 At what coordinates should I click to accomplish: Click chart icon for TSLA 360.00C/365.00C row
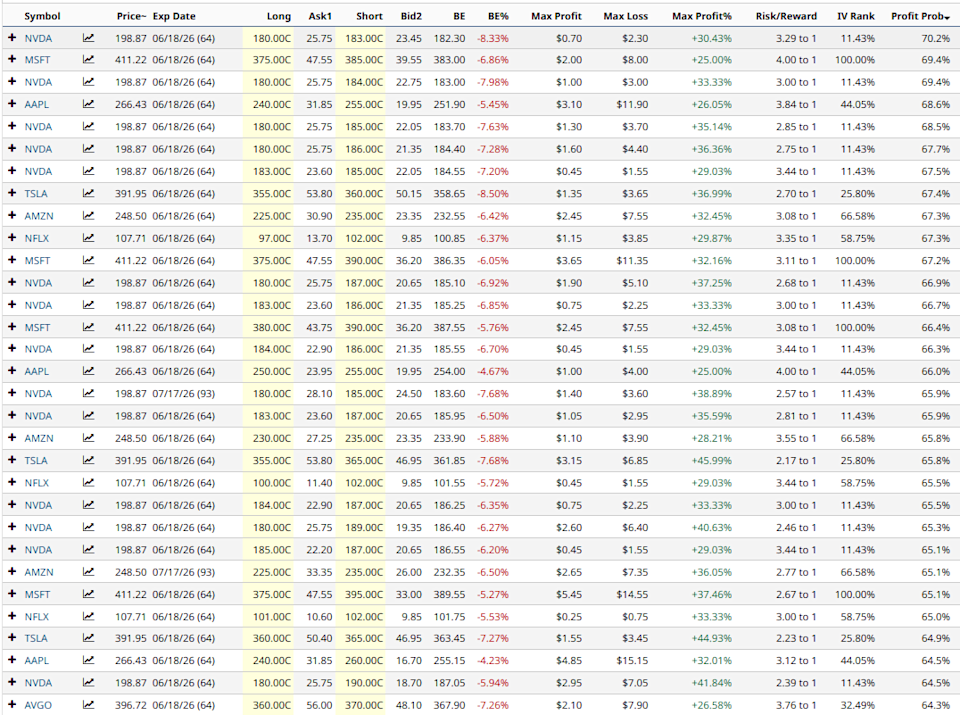(89, 638)
